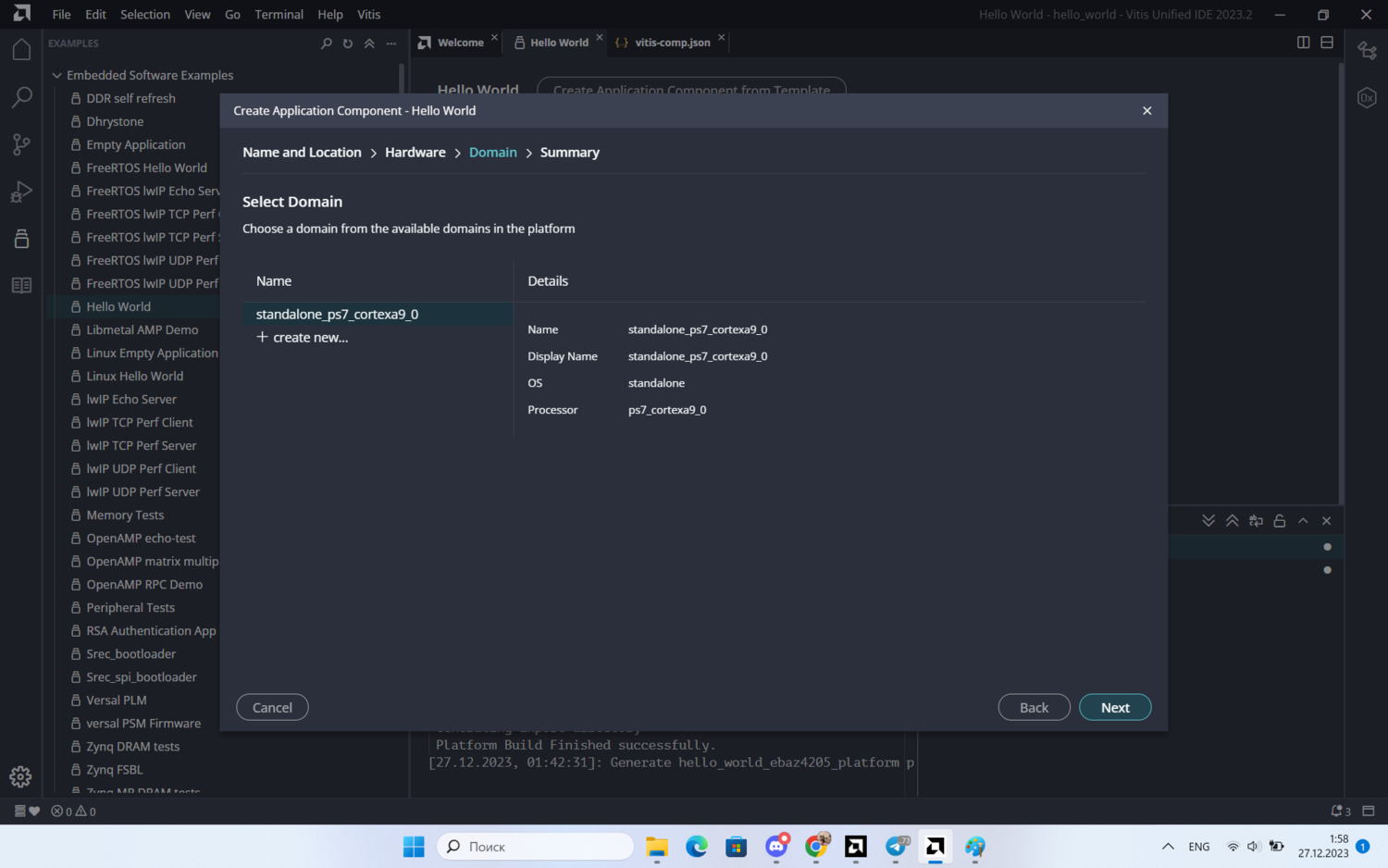Maximize output panel with the up chevron
Viewport: 1388px width, 868px height.
click(x=1303, y=521)
